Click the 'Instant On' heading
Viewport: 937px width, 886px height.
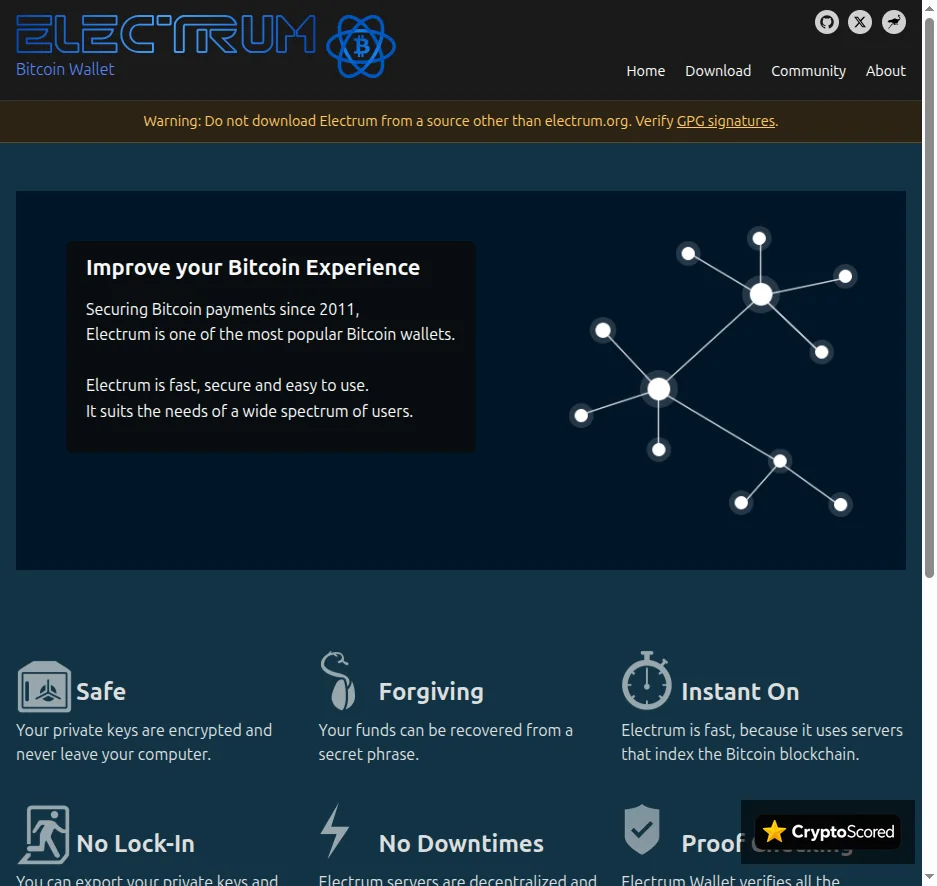[x=740, y=692]
